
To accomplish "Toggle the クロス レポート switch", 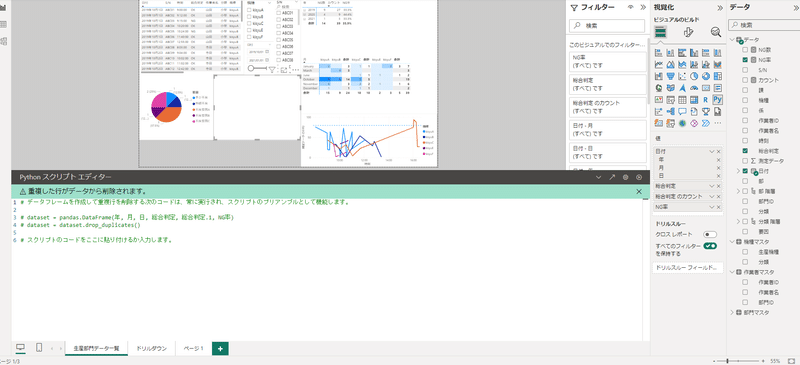I will (710, 234).
